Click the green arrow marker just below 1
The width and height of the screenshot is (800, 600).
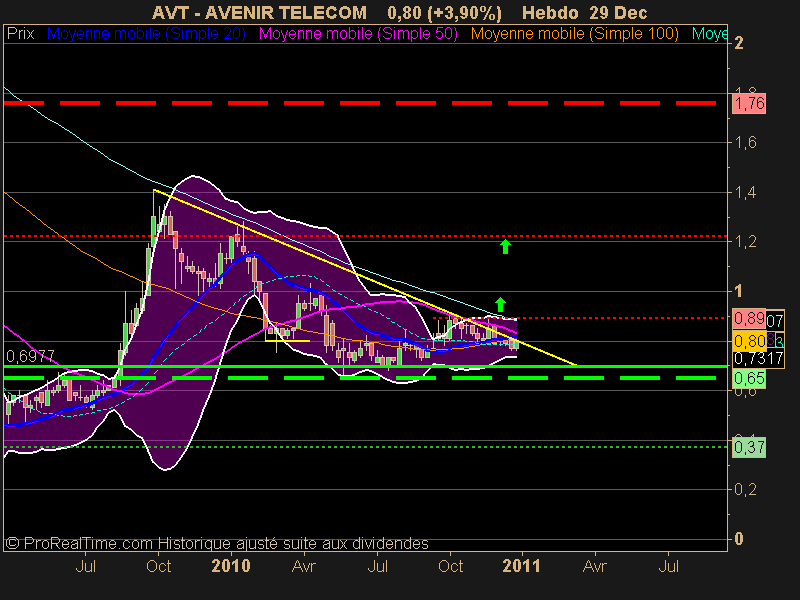tap(501, 305)
